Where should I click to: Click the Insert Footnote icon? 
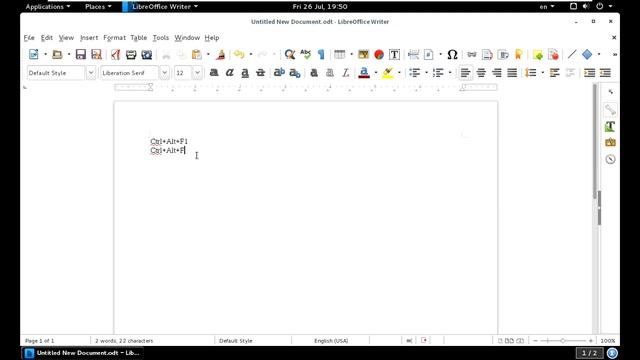coord(487,54)
